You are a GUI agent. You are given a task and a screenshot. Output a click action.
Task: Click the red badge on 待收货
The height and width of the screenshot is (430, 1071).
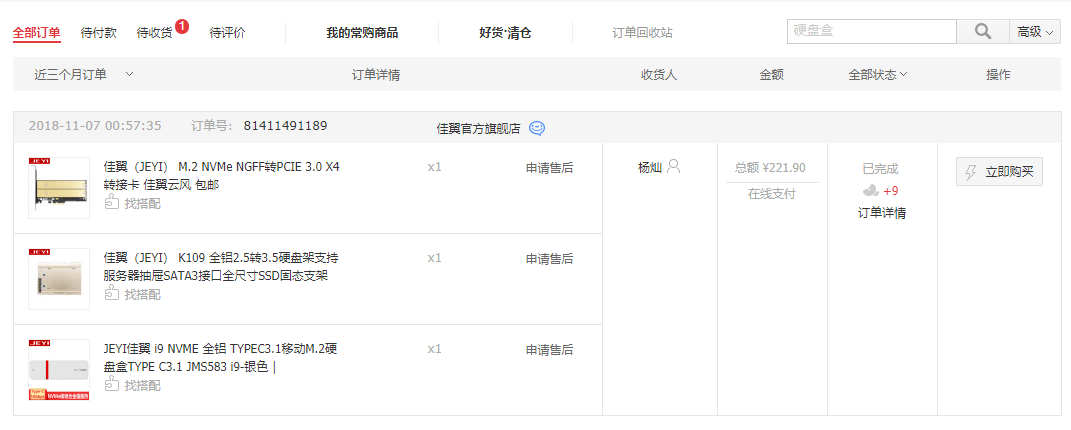pos(182,27)
